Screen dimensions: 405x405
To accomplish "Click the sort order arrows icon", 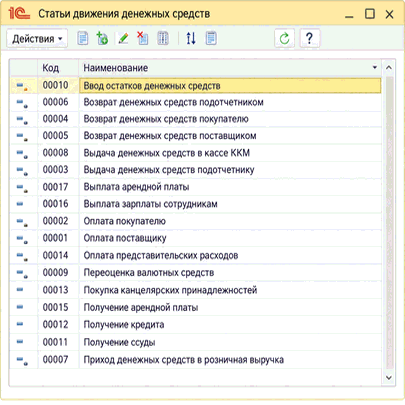I will (x=191, y=38).
